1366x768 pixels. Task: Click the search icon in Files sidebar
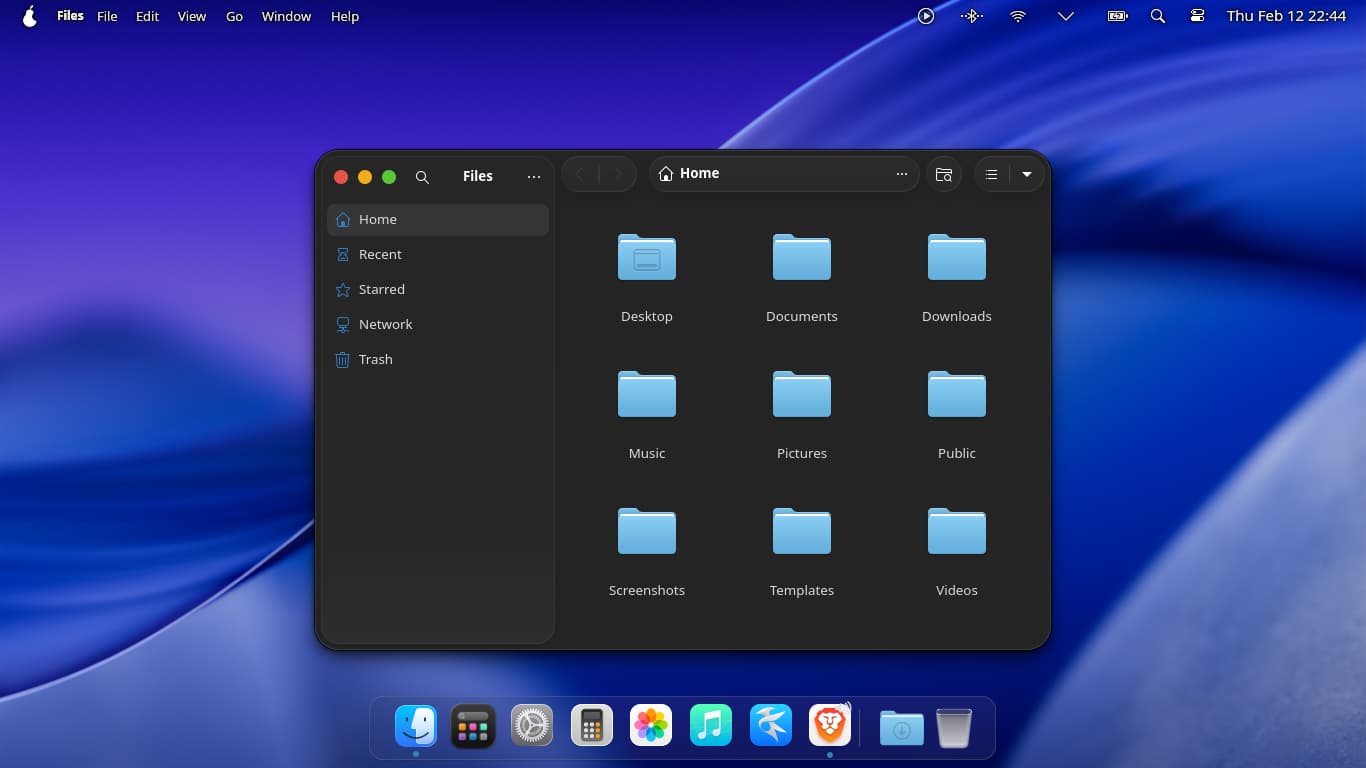tap(422, 177)
